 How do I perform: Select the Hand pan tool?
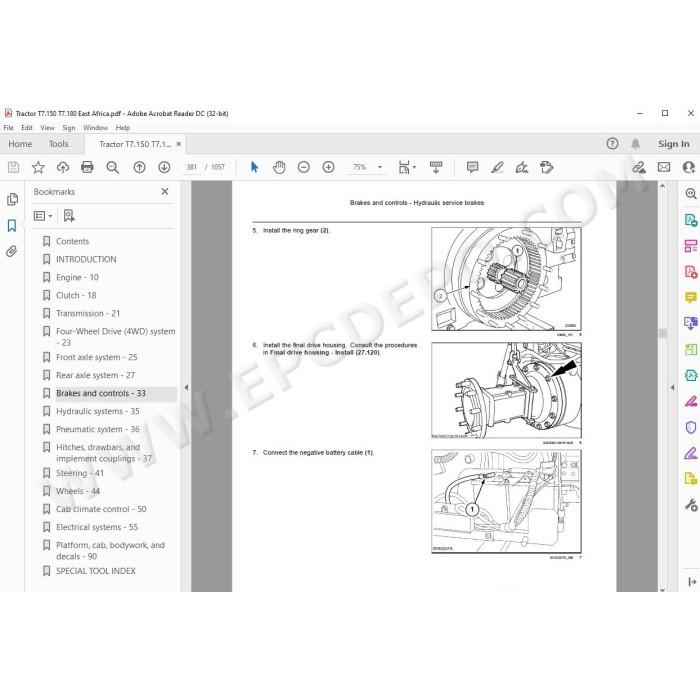click(279, 167)
